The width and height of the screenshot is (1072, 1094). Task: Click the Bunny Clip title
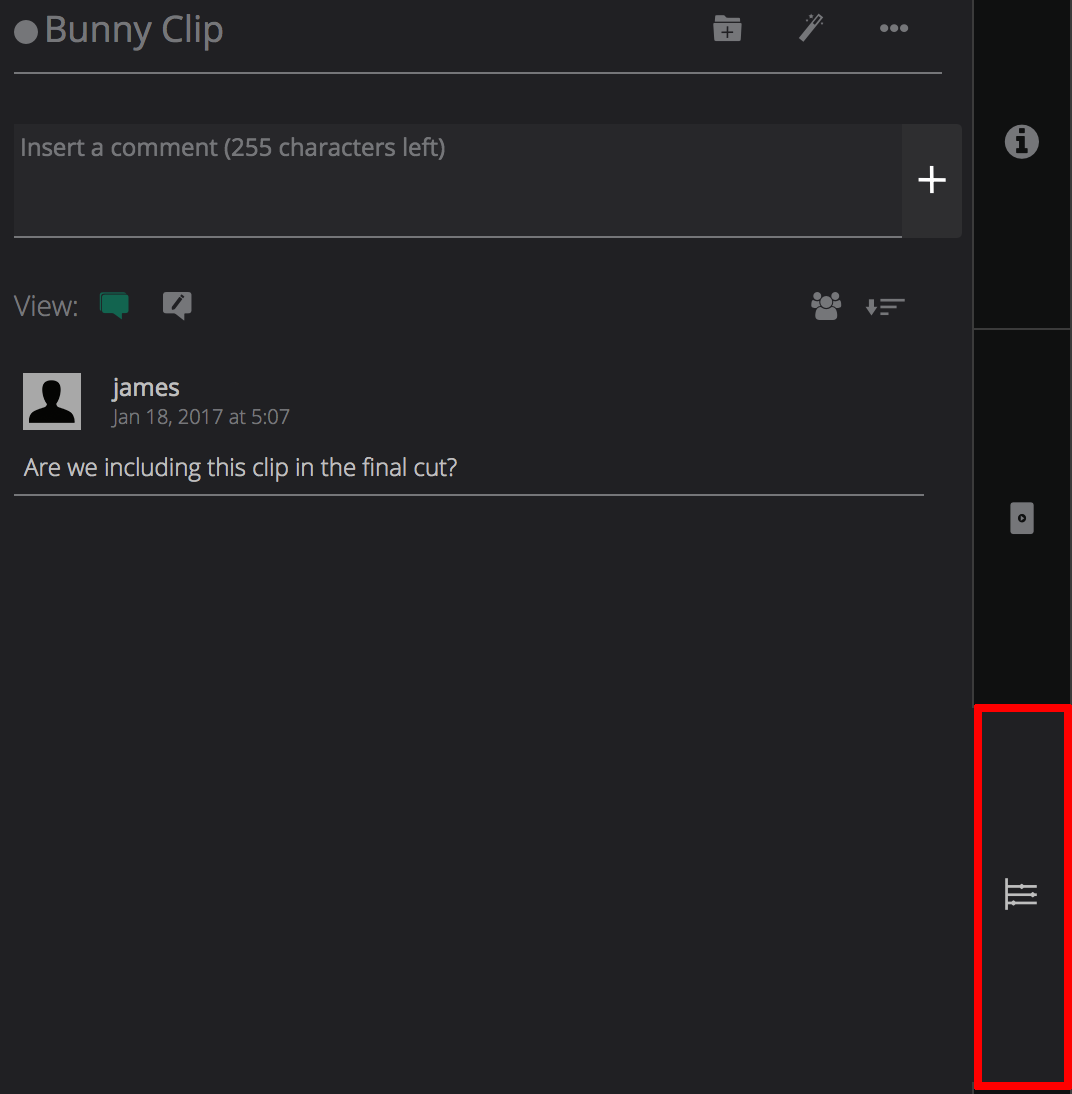[134, 30]
